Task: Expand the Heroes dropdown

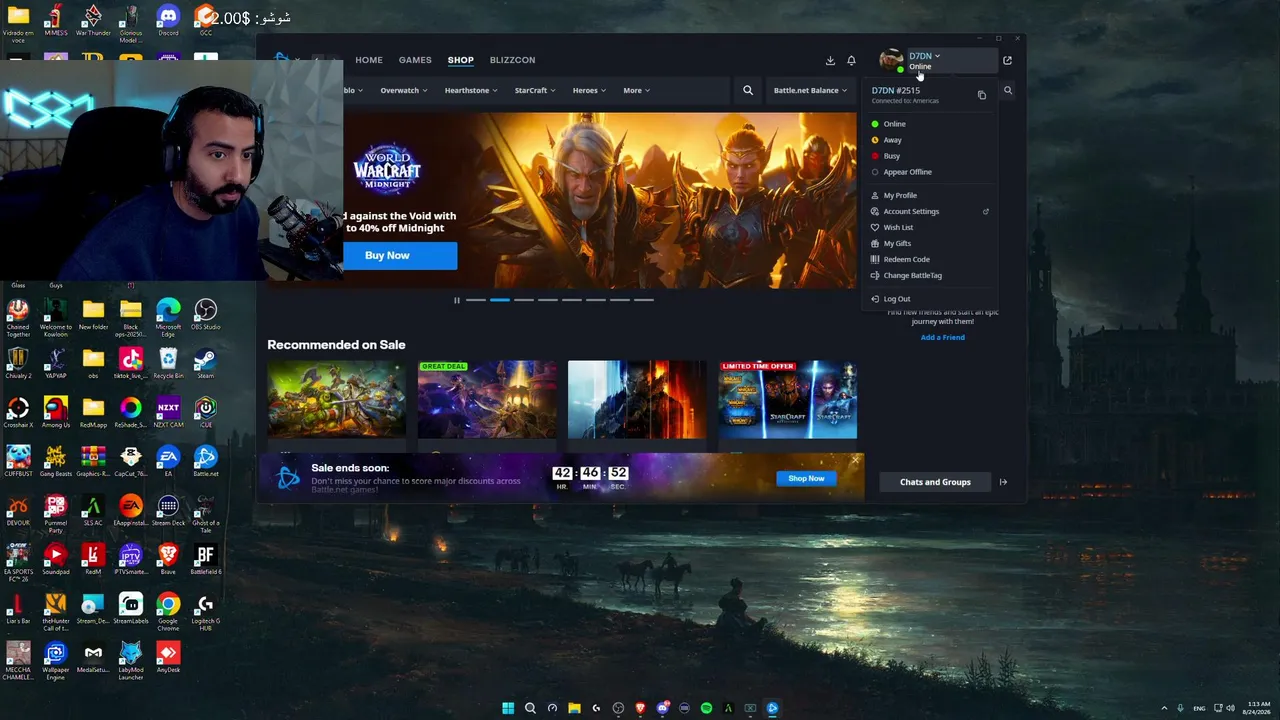Action: click(589, 90)
